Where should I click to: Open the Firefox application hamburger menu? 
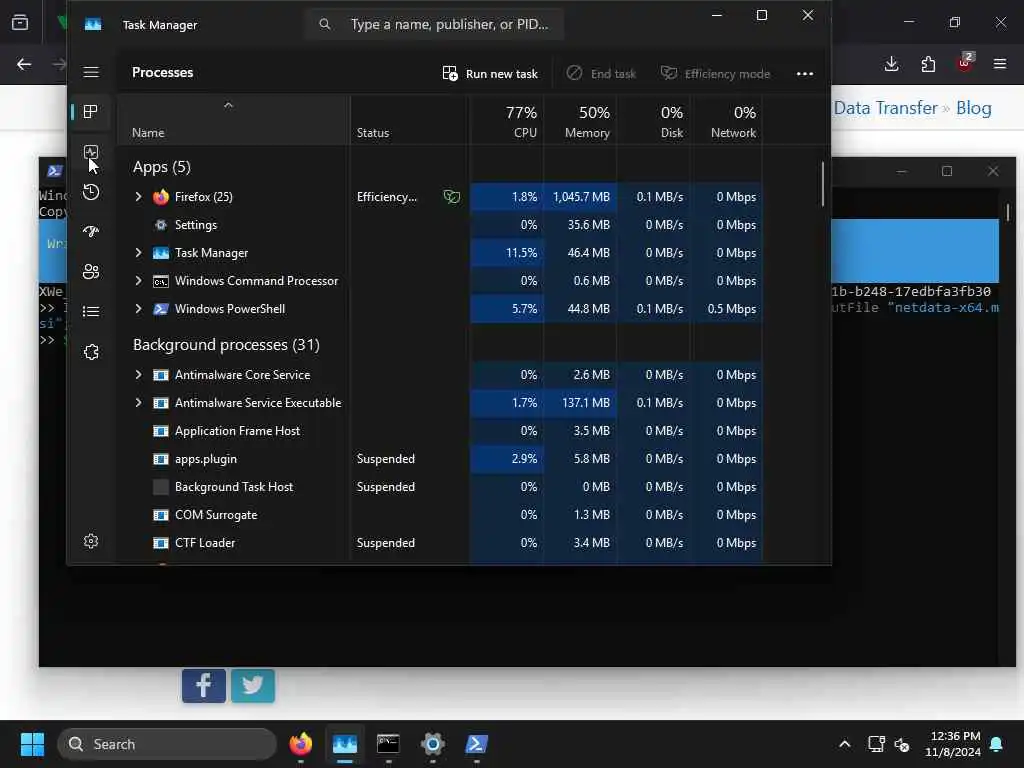click(1000, 64)
